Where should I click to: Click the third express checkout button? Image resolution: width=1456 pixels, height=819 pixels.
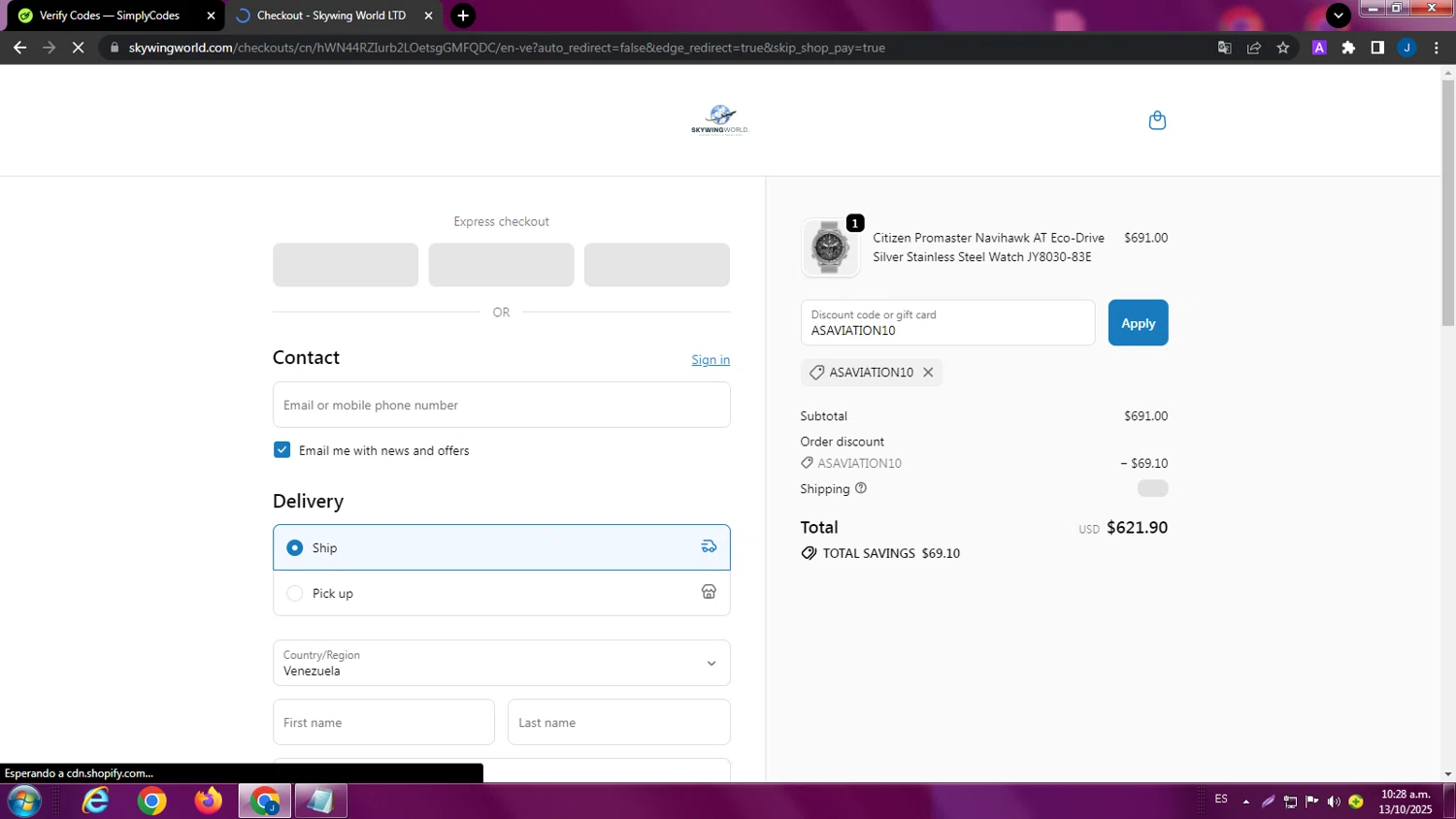(657, 265)
